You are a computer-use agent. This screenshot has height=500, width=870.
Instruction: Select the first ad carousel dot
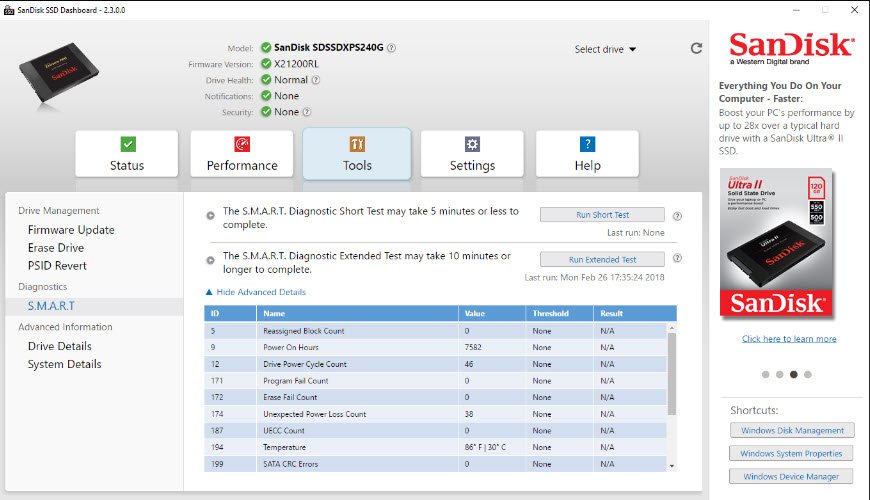pyautogui.click(x=766, y=375)
